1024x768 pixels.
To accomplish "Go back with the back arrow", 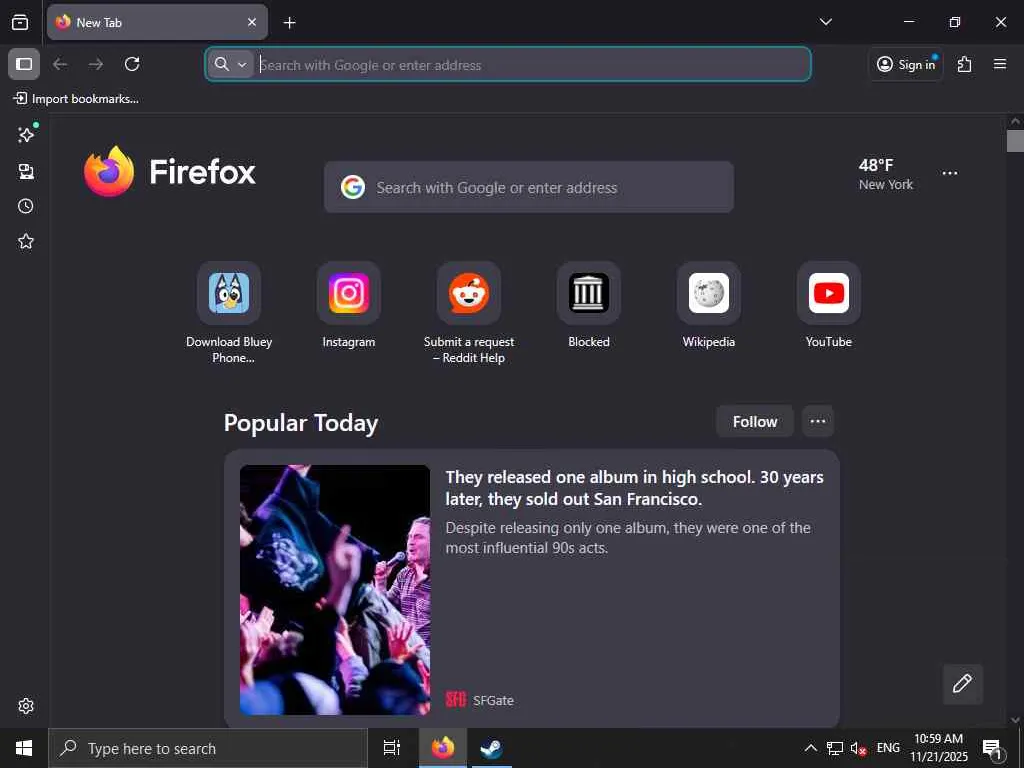I will [x=60, y=64].
